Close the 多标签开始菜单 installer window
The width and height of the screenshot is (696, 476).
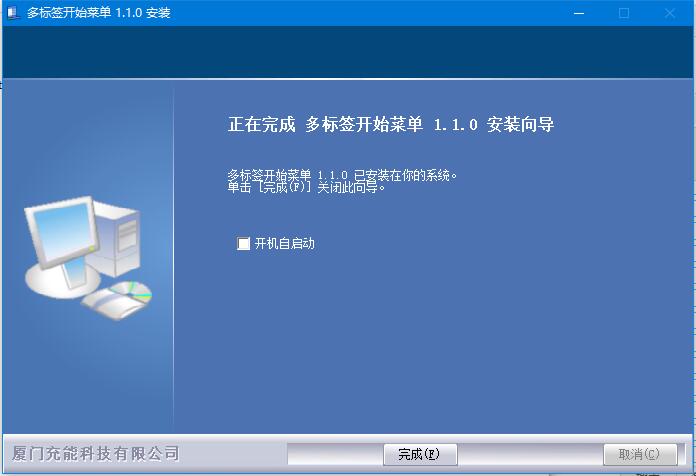[670, 13]
